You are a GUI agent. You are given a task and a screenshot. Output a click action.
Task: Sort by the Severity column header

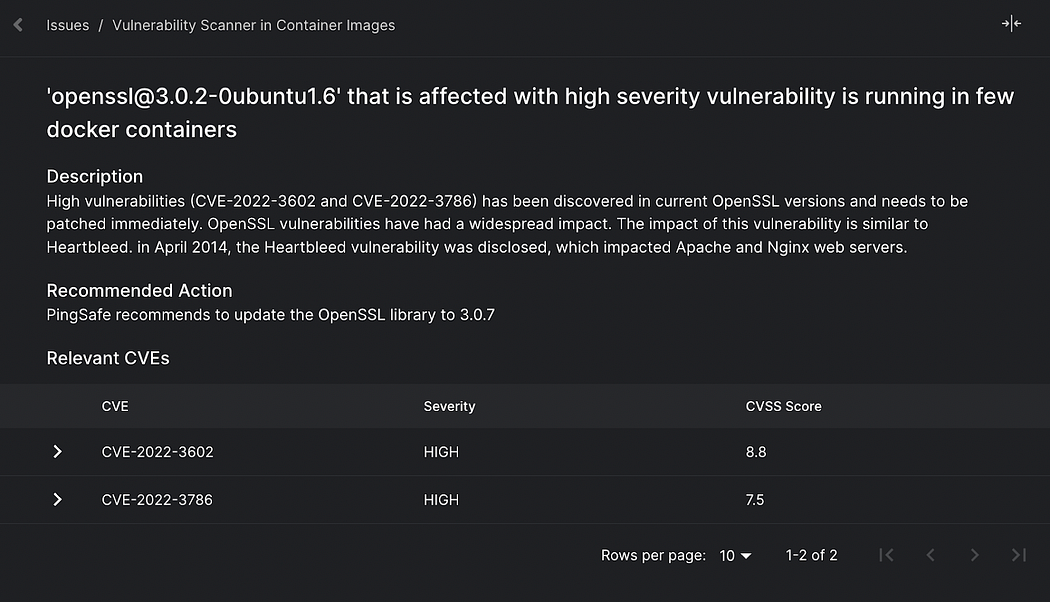[449, 406]
